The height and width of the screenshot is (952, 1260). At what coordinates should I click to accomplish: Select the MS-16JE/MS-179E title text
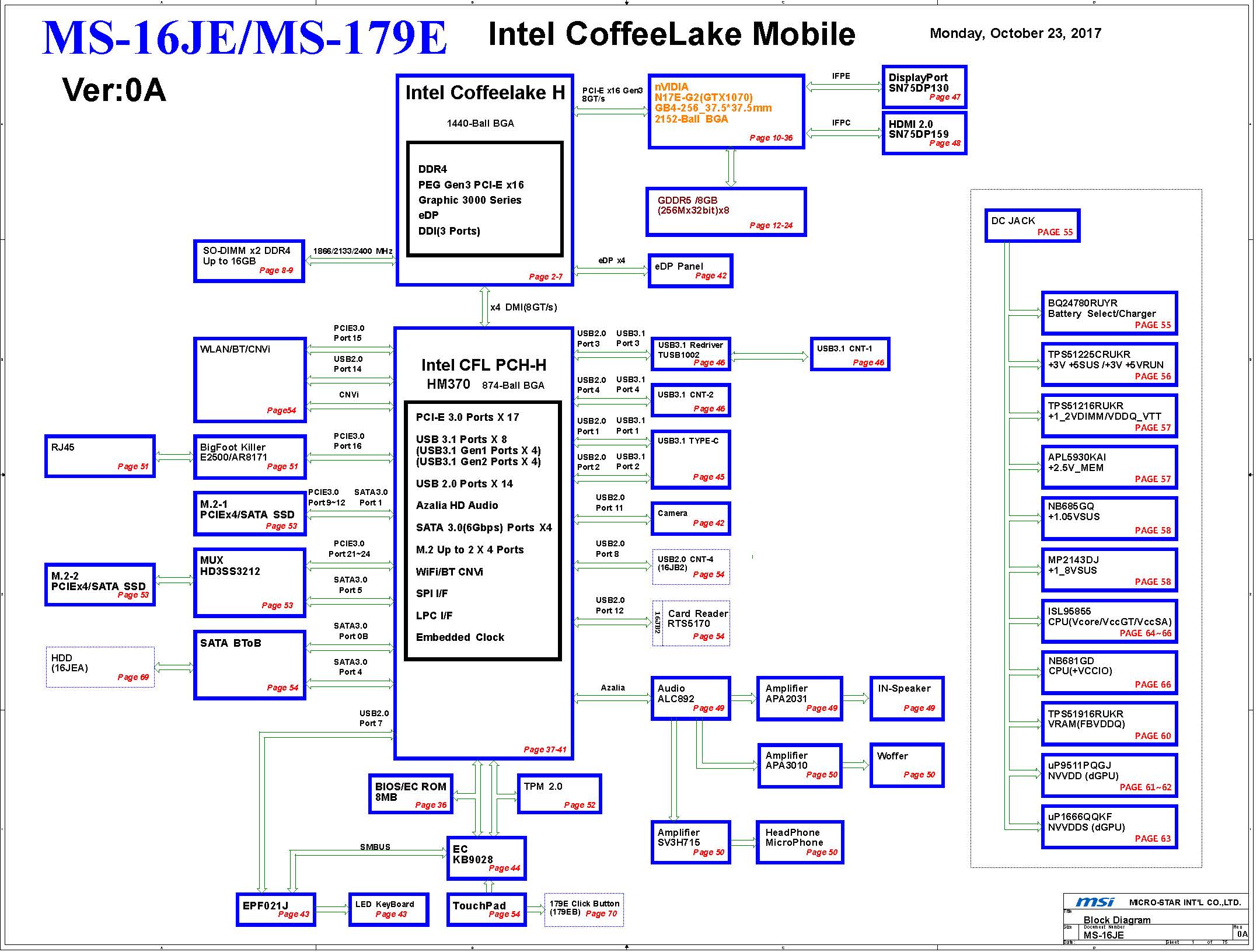coord(245,38)
